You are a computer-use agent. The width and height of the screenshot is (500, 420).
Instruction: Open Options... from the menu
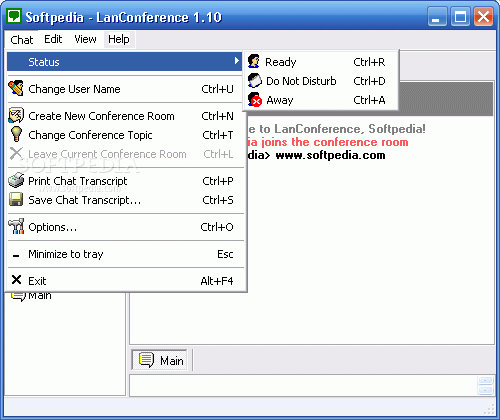point(125,227)
